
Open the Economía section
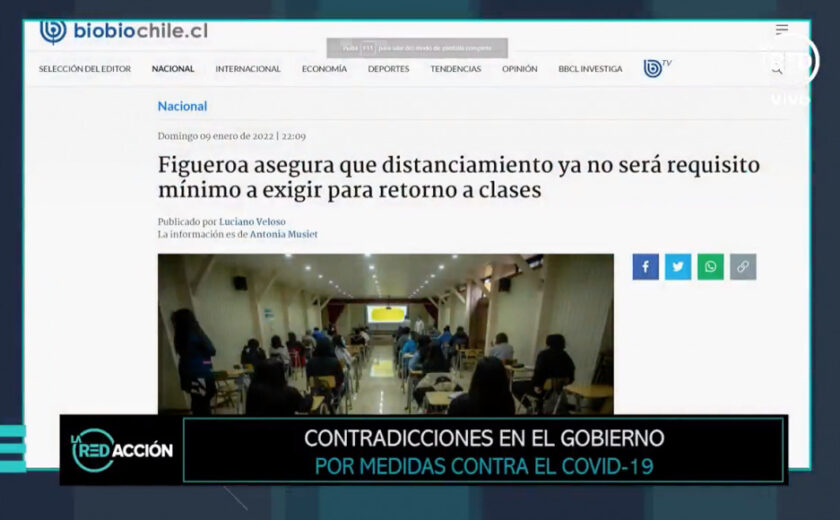324,69
